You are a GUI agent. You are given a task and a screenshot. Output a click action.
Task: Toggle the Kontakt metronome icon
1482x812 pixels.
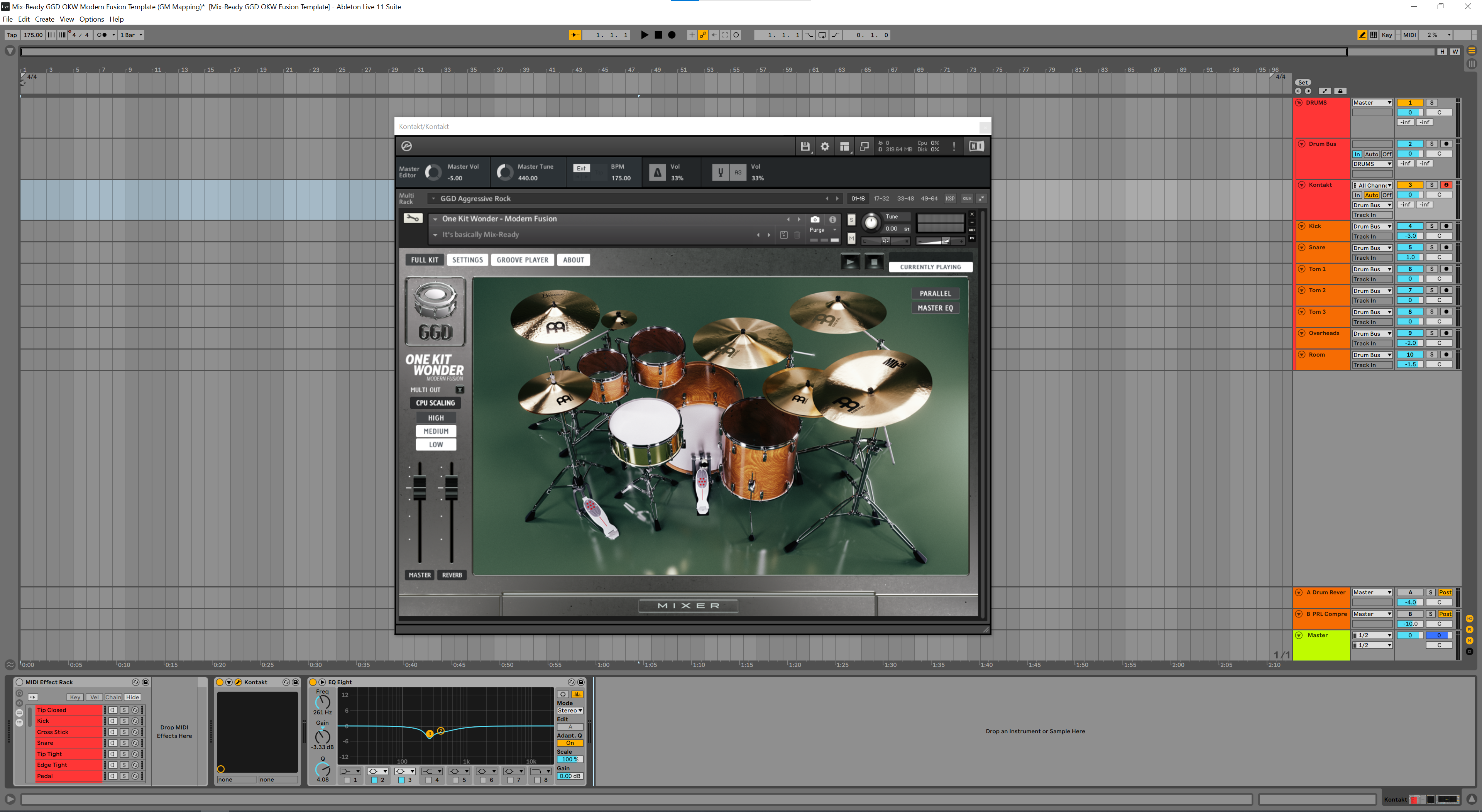pos(657,172)
